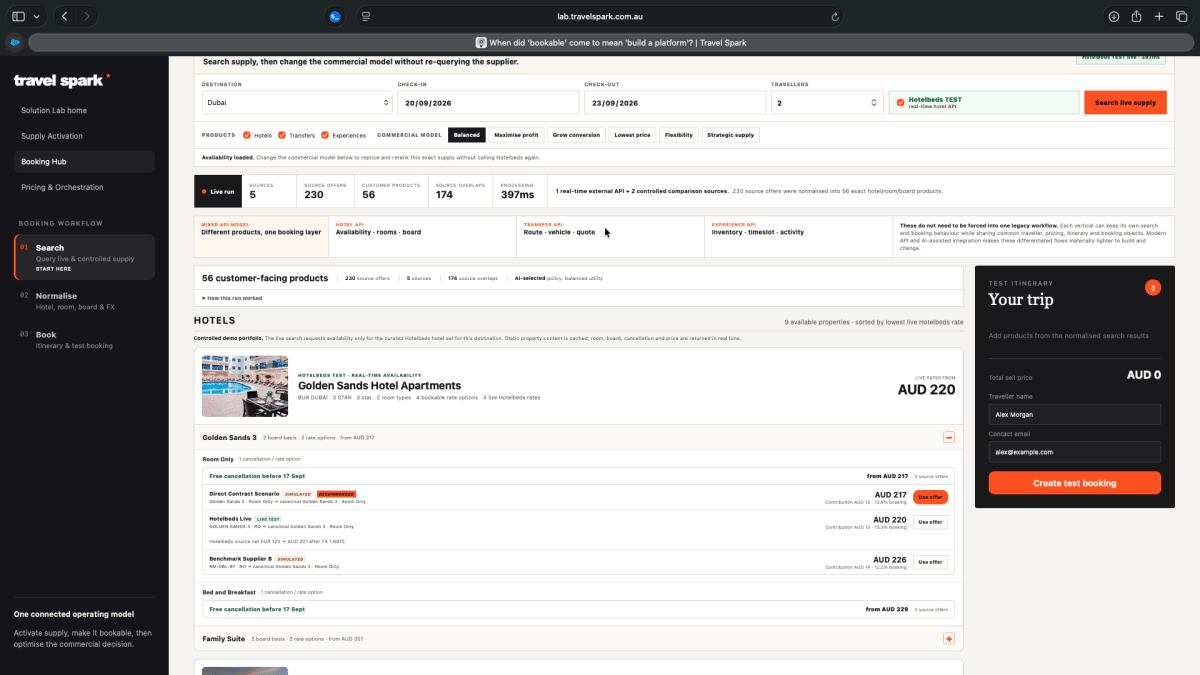
Task: Click the Search live supply button
Action: pos(1125,103)
